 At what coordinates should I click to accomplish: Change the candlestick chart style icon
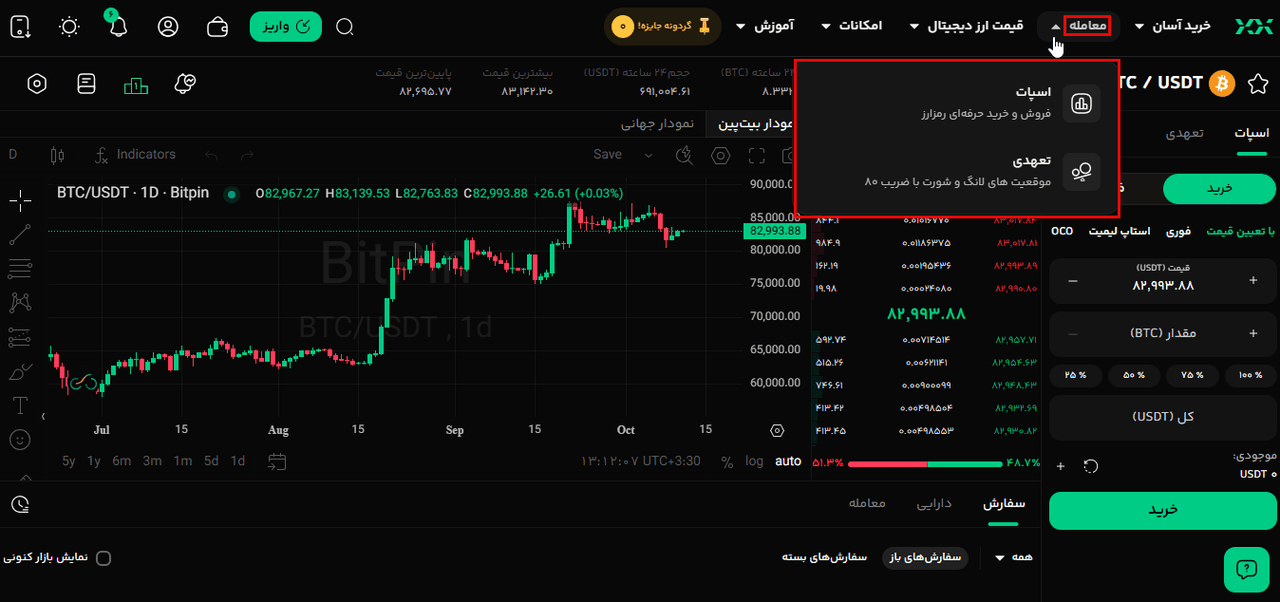tap(57, 155)
